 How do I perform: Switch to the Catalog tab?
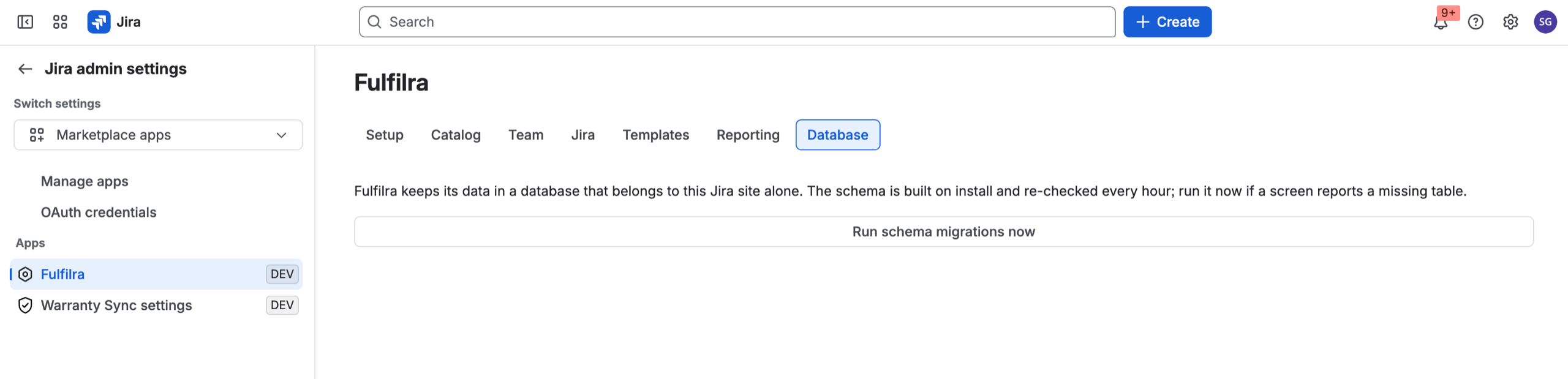456,135
